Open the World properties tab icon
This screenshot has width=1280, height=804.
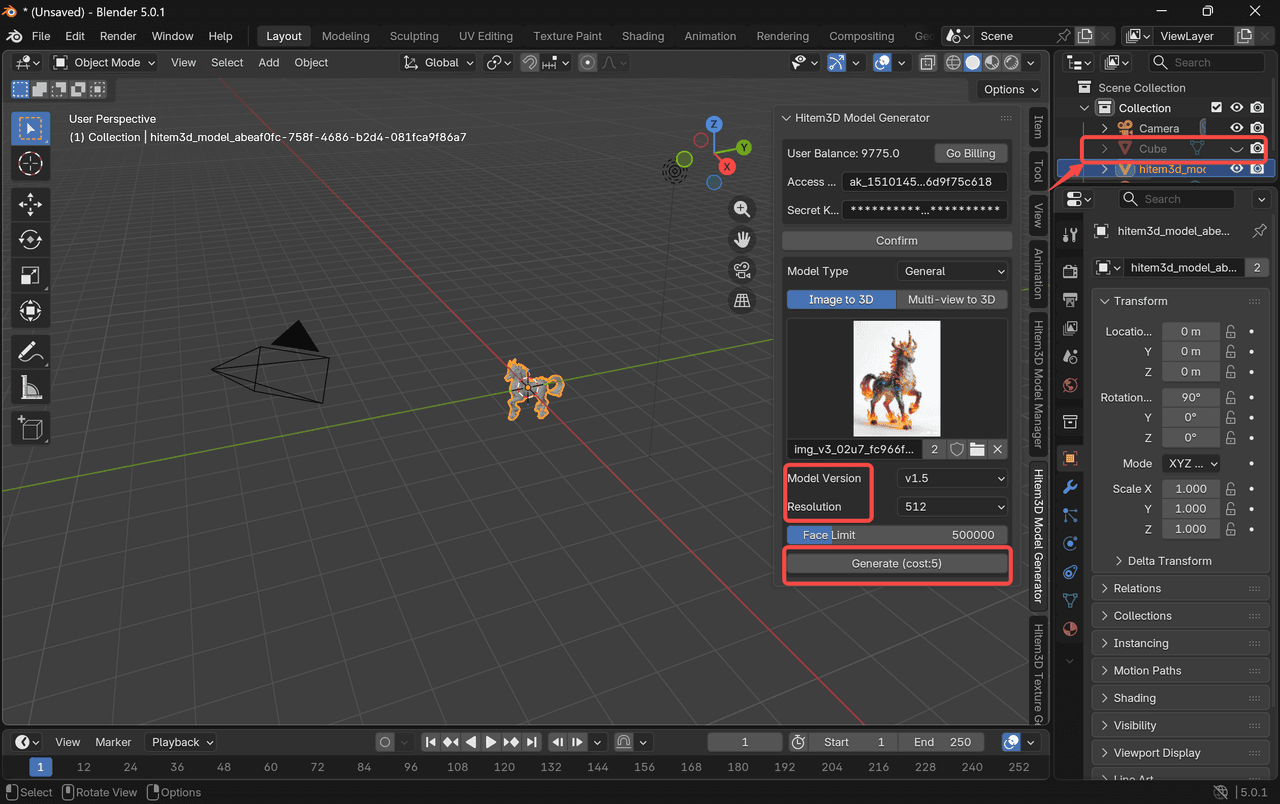coord(1070,385)
